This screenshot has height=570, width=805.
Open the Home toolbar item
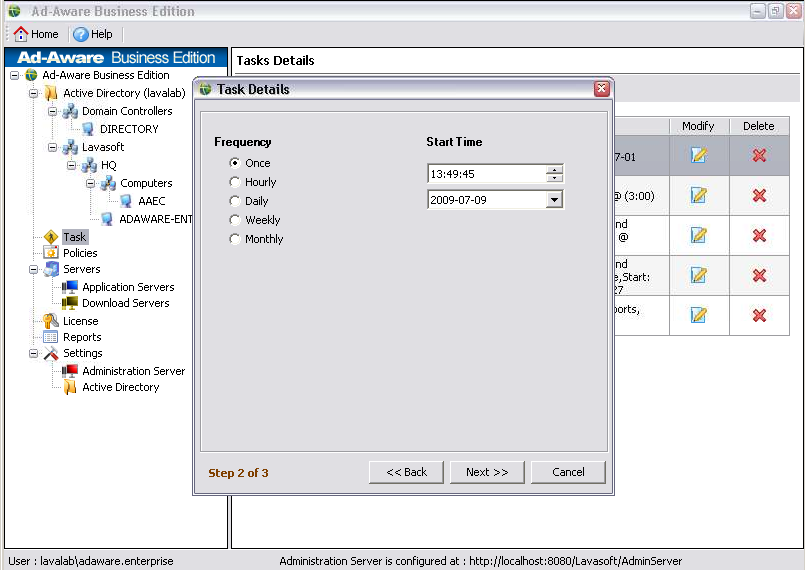click(36, 34)
